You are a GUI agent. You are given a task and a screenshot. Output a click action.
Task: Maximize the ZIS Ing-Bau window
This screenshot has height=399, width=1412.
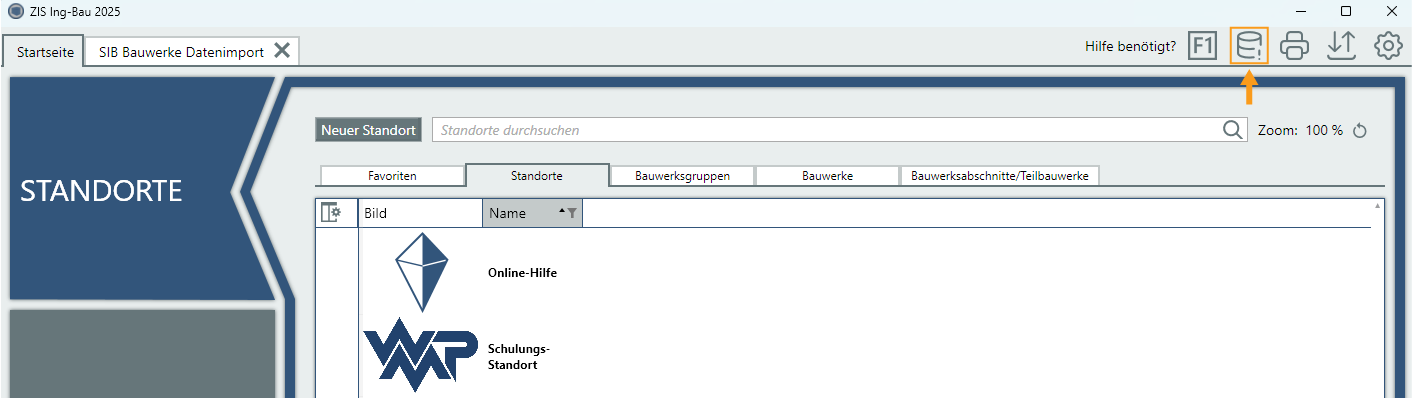1345,11
